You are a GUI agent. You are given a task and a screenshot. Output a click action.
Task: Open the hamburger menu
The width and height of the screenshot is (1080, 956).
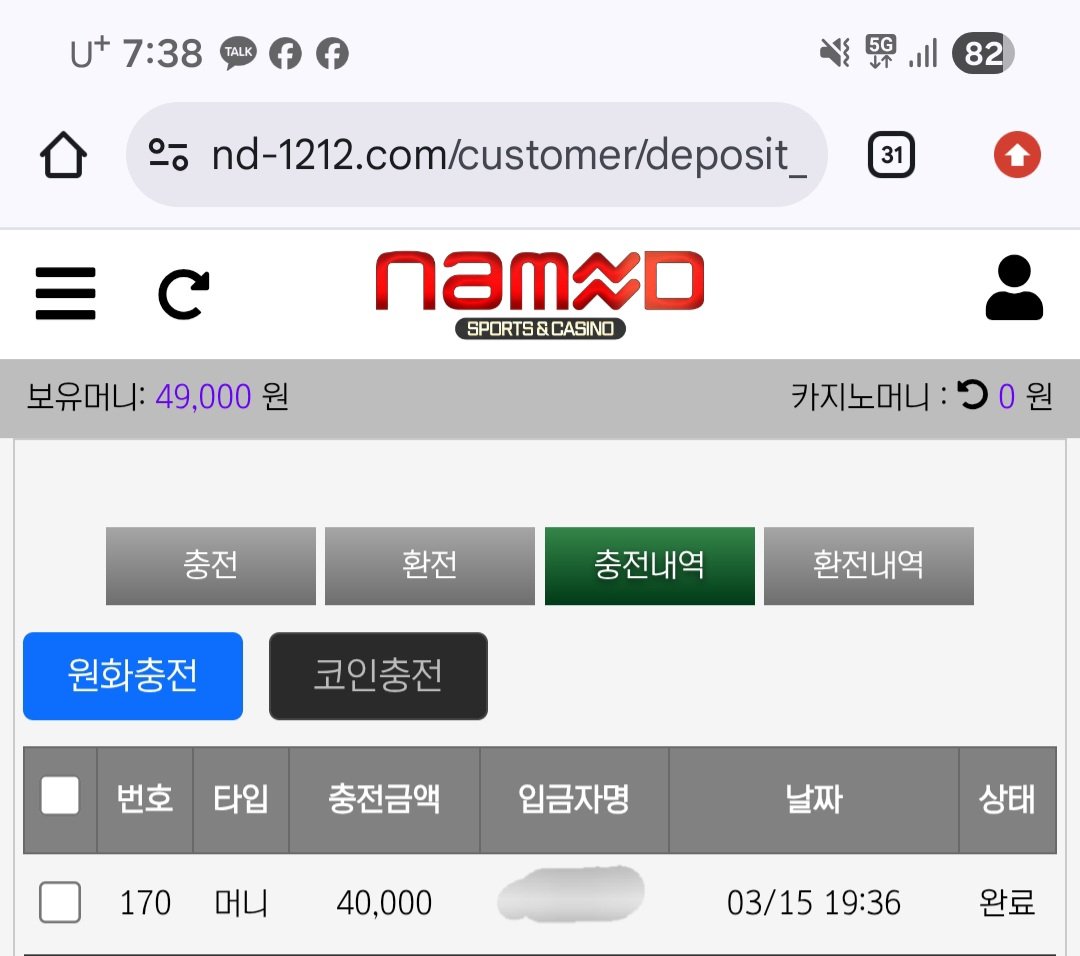(65, 293)
